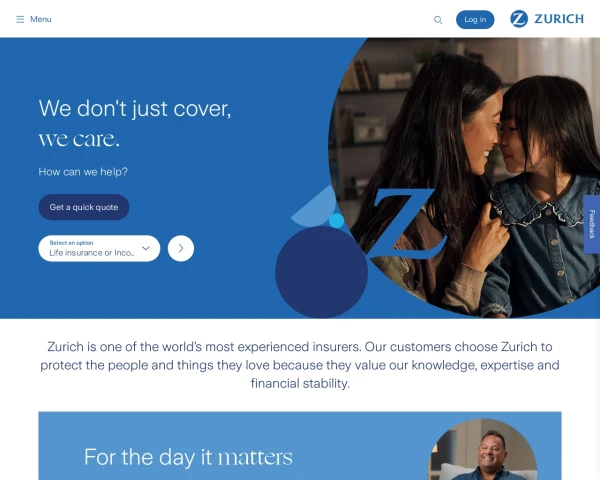Screen dimensions: 600x480
Task: Click the Zurich insurers intro paragraph
Action: click(x=300, y=365)
